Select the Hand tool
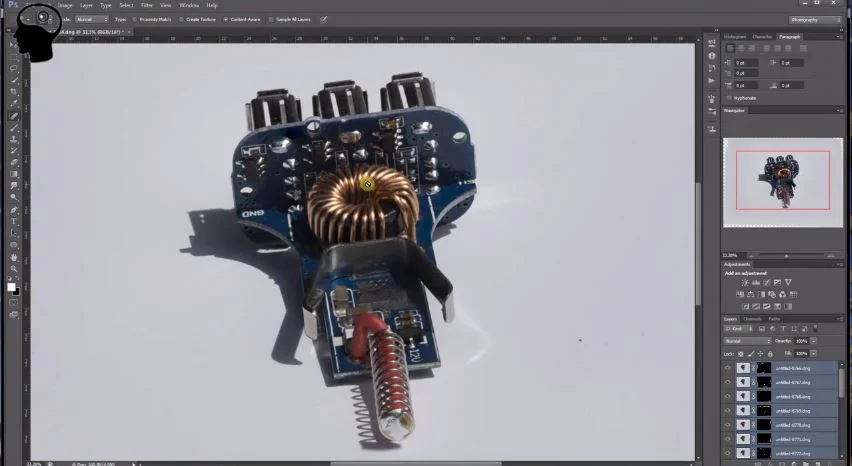Image resolution: width=852 pixels, height=466 pixels. (x=14, y=257)
